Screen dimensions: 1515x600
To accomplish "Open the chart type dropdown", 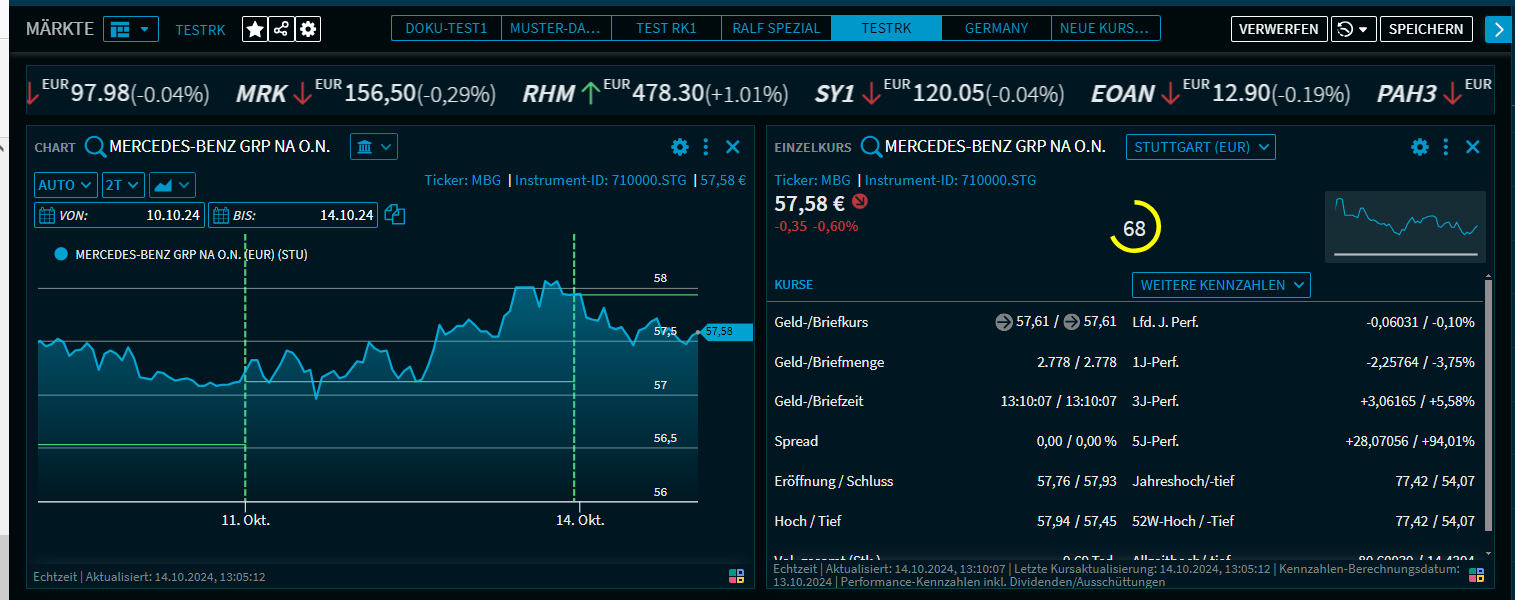I will (x=172, y=185).
